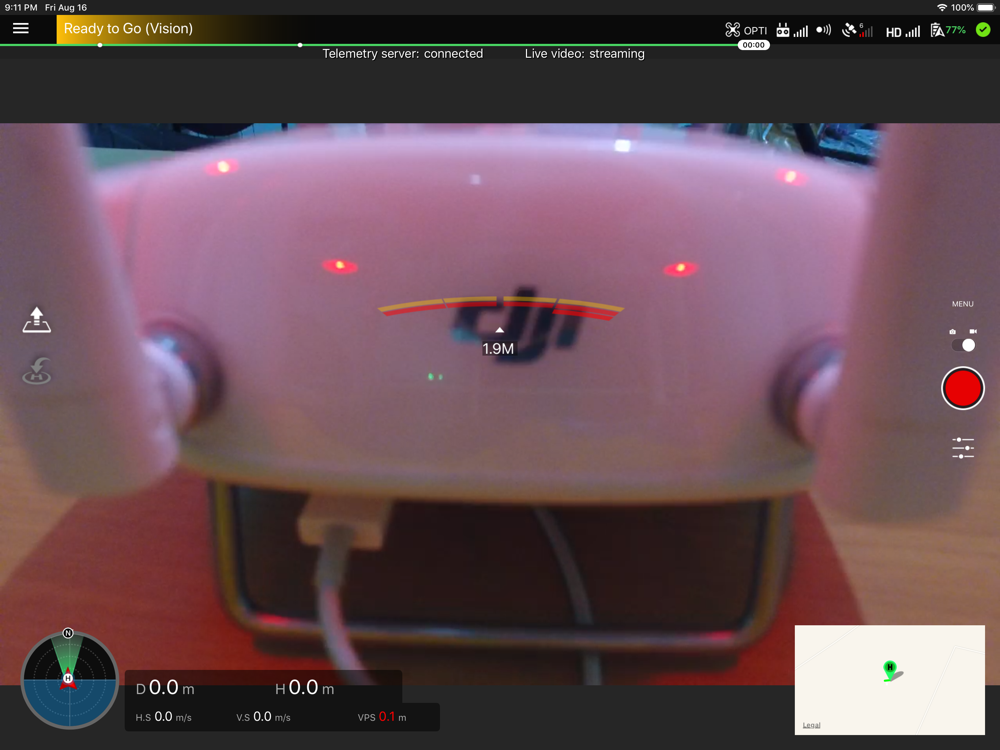
Task: Tap the return to home icon
Action: (36, 371)
